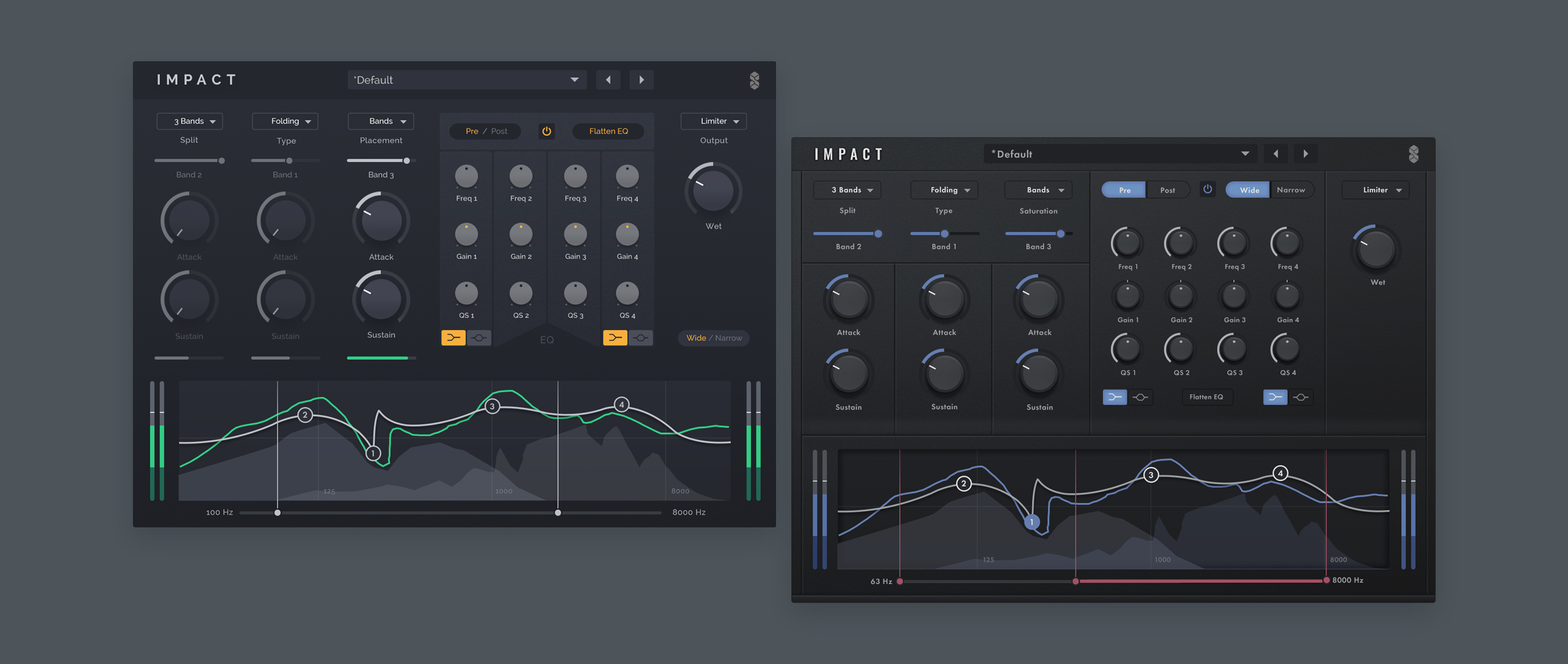Select the Post tab in the right plugin
This screenshot has width=1568, height=664.
[x=1167, y=190]
